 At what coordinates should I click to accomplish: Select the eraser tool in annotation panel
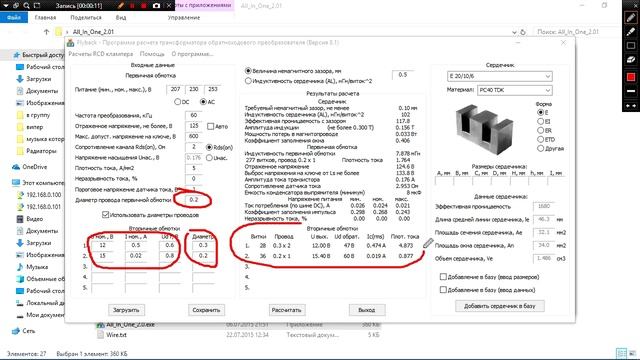631,60
